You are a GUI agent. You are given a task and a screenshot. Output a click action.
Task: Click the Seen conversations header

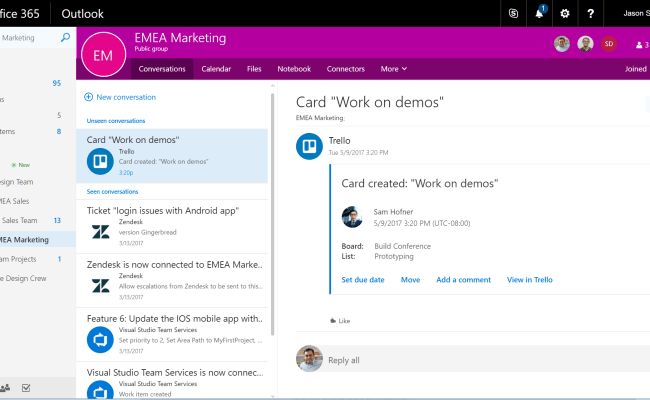(112, 192)
